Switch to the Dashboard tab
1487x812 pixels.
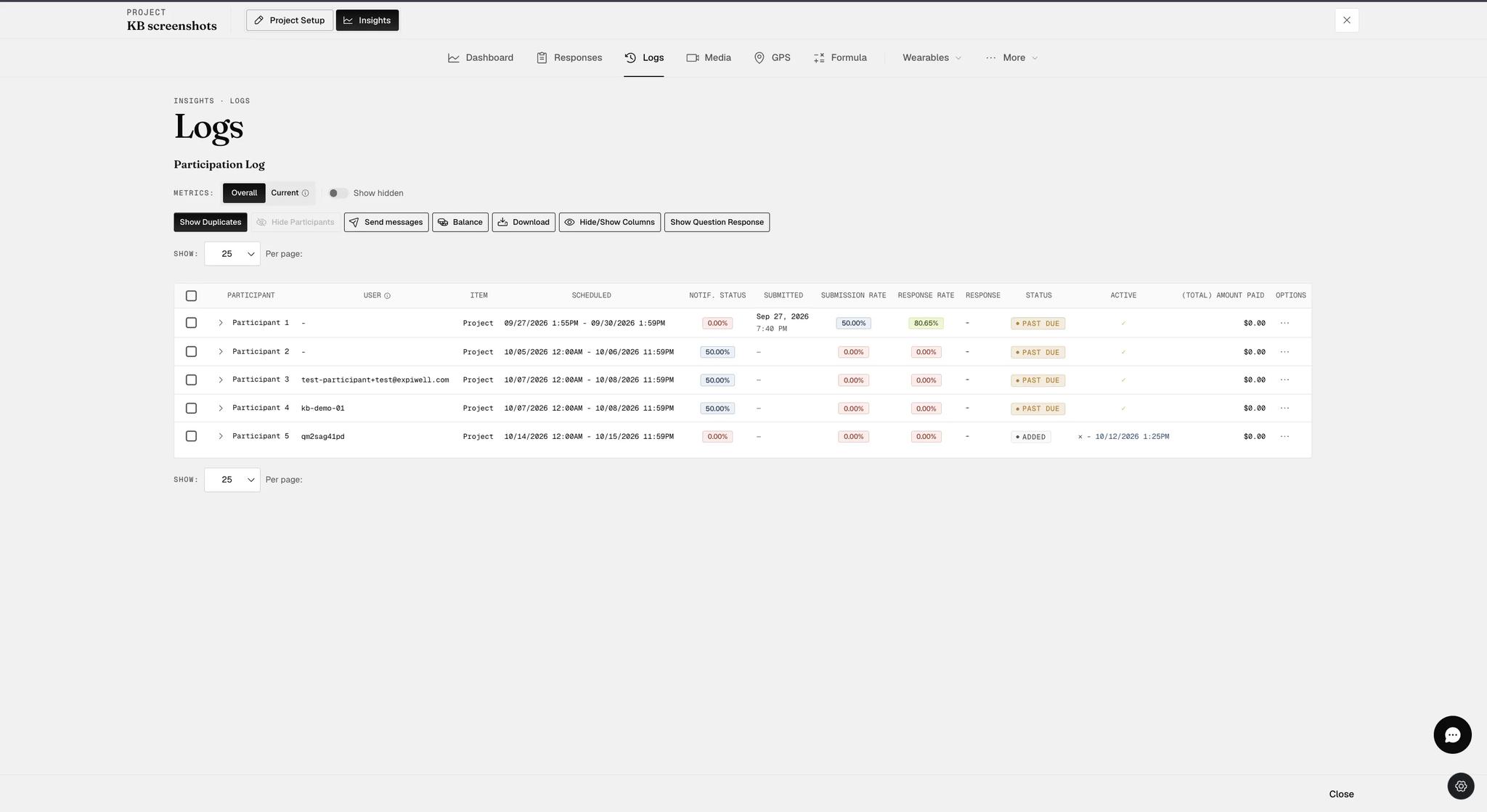[x=481, y=58]
